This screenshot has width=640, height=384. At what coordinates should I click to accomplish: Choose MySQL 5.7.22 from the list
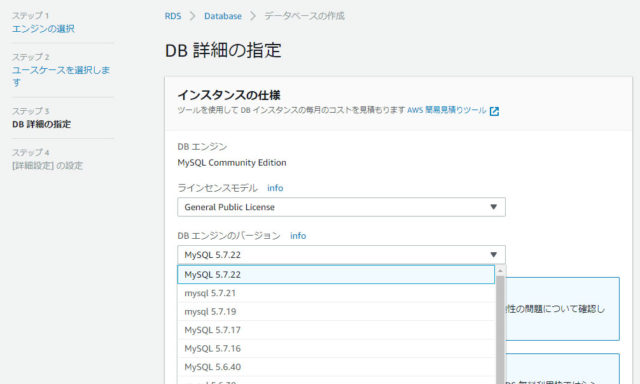[336, 274]
